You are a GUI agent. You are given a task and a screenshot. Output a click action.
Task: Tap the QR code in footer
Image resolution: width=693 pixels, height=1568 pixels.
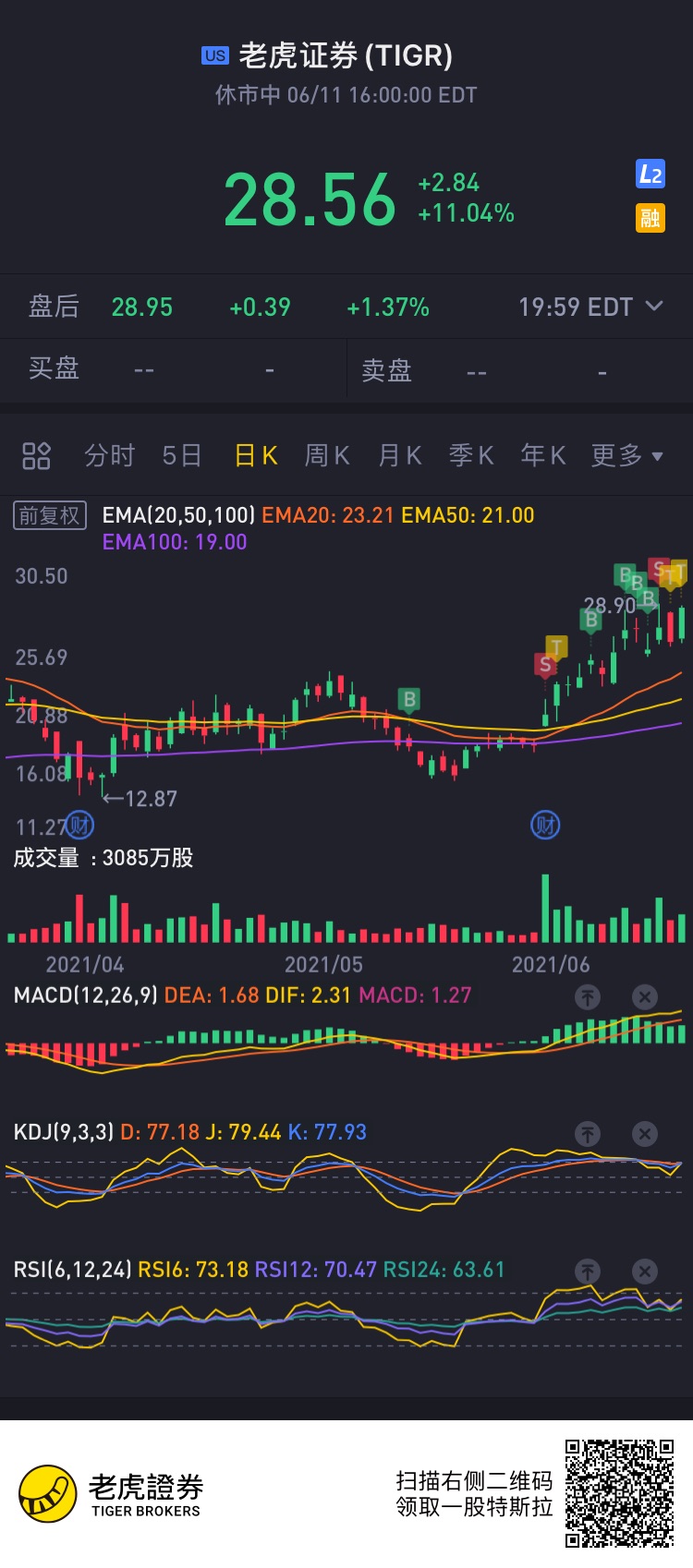point(620,1493)
